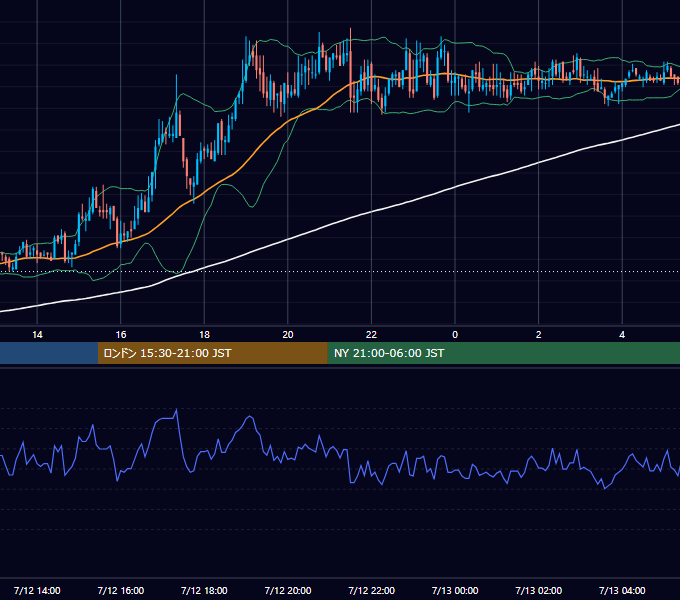This screenshot has width=680, height=600.
Task: Click the 7/12 16:00 date label
Action: 121,590
